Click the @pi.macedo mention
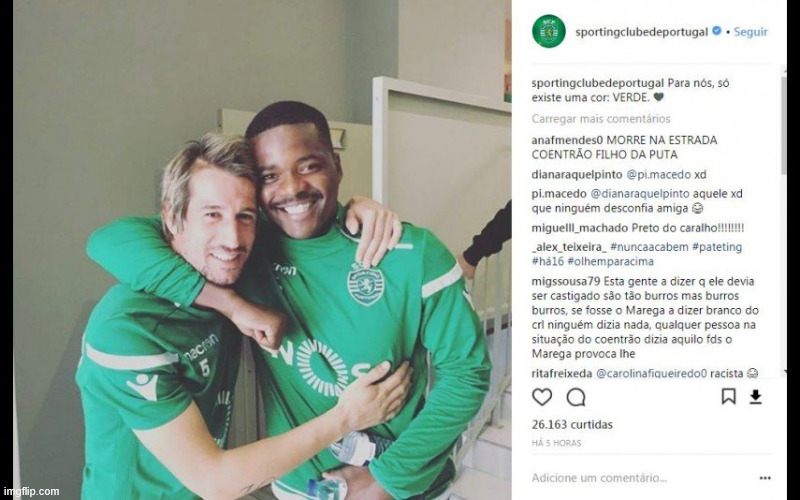Screen dimensions: 800x500 coord(659,174)
